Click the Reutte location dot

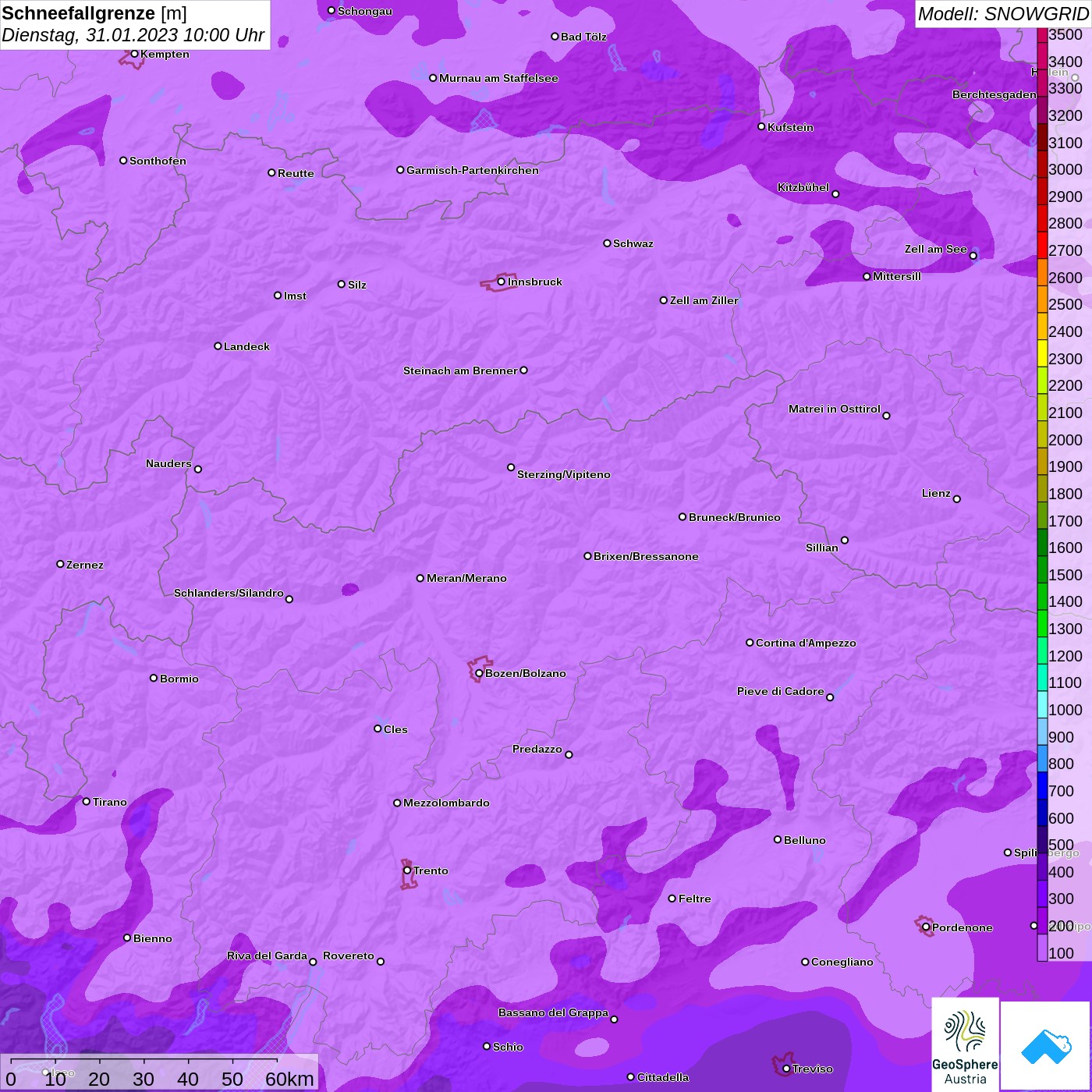click(271, 173)
